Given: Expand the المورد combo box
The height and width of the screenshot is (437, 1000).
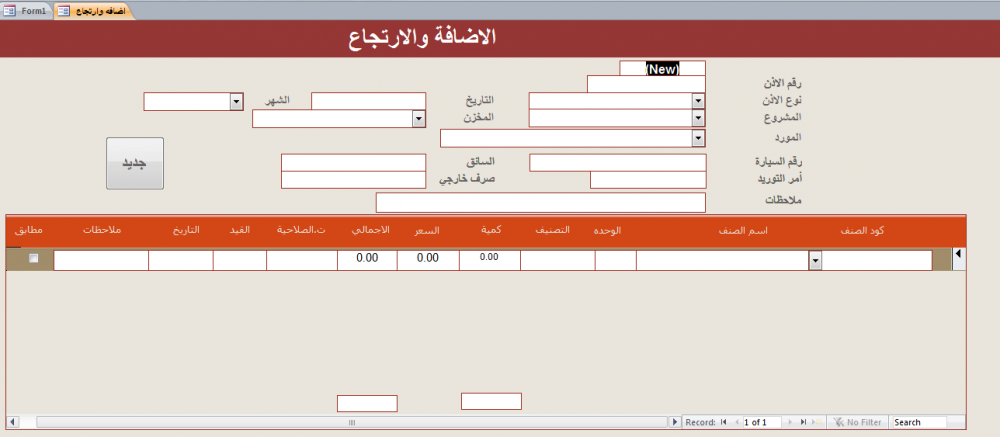Looking at the screenshot, I should [x=698, y=138].
